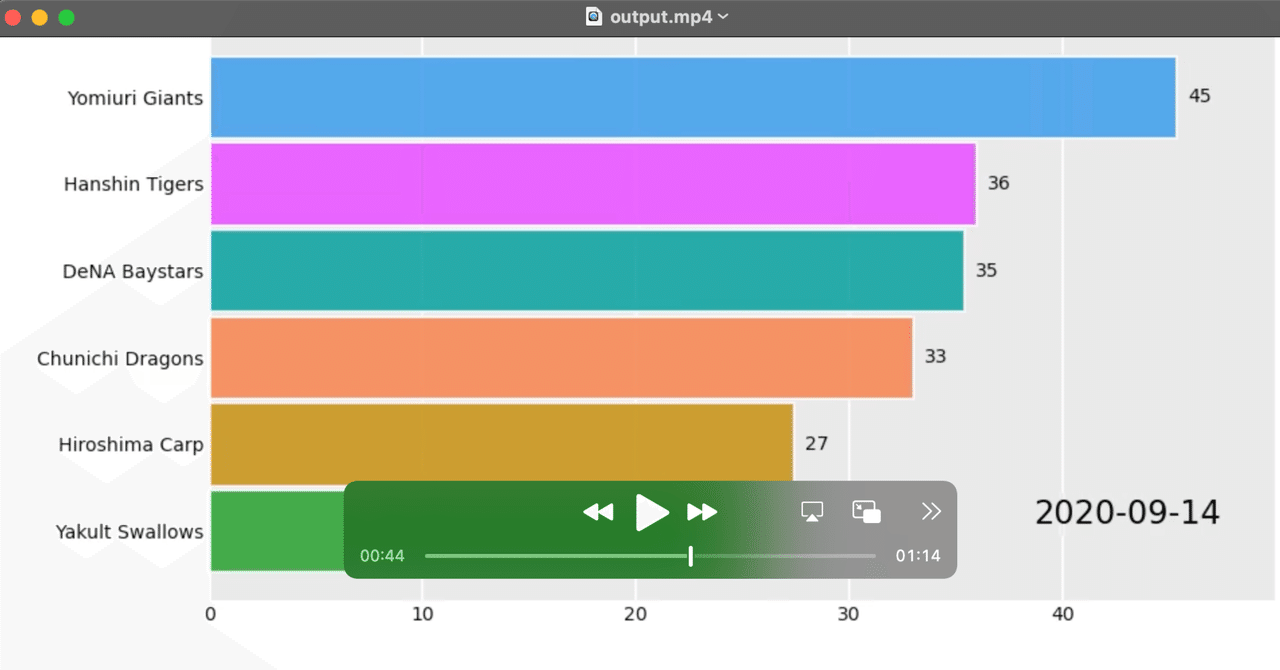Select the total duration label 01:14
The width and height of the screenshot is (1280, 670).
[x=918, y=555]
